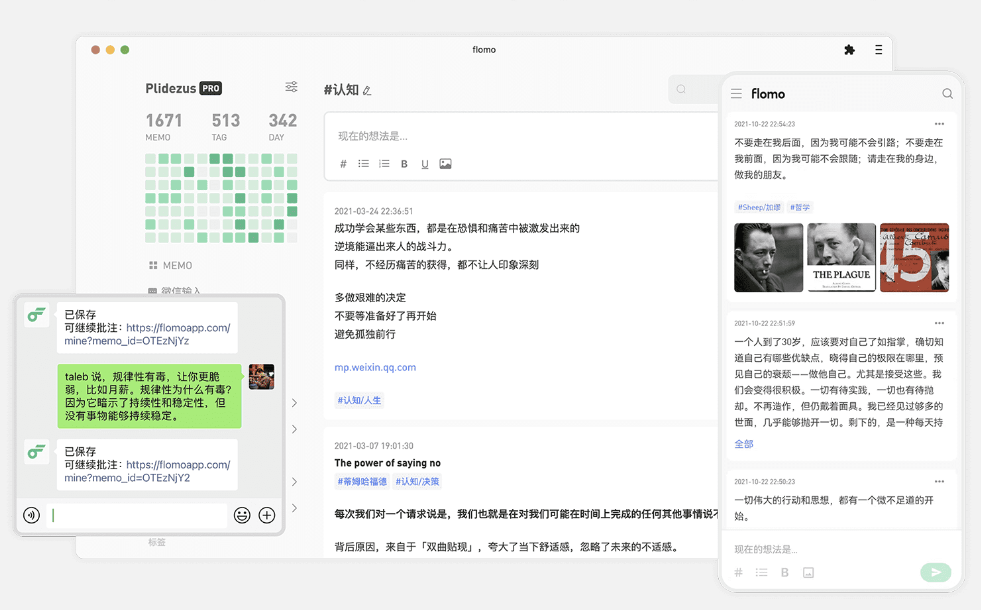The height and width of the screenshot is (610, 981).
Task: Expand memo with 全部 link
Action: (x=743, y=444)
